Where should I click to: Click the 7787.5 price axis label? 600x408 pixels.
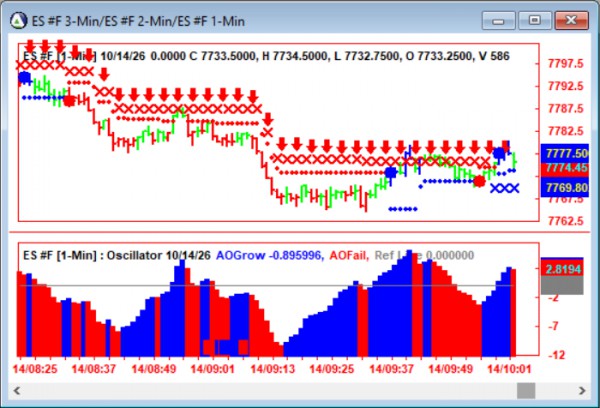coord(566,109)
